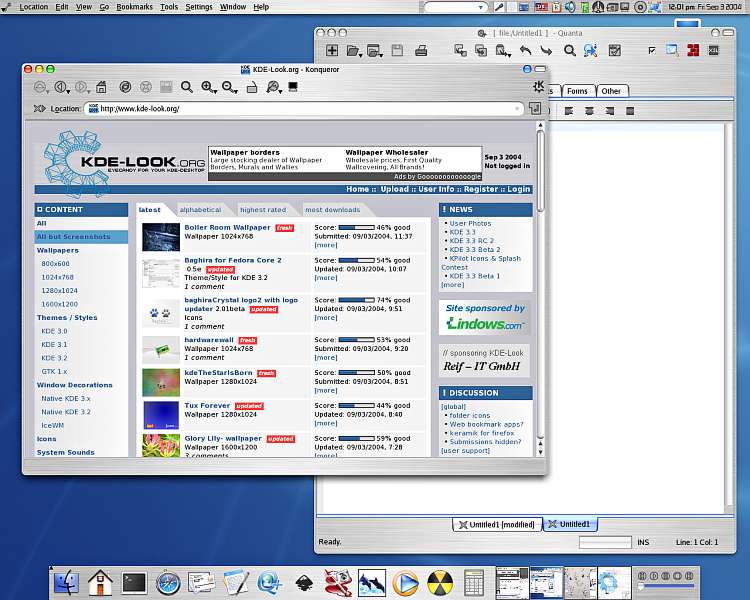Click the first desktop preview in the dock pager
This screenshot has width=750, height=600.
512,582
